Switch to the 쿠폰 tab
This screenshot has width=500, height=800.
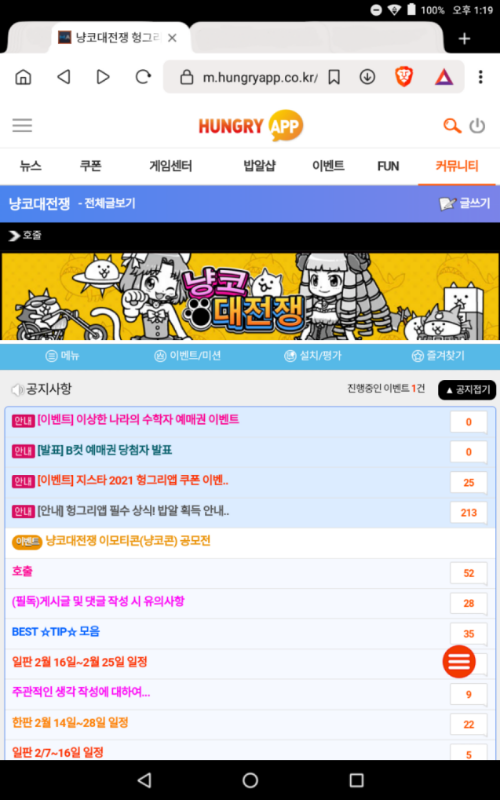click(90, 166)
